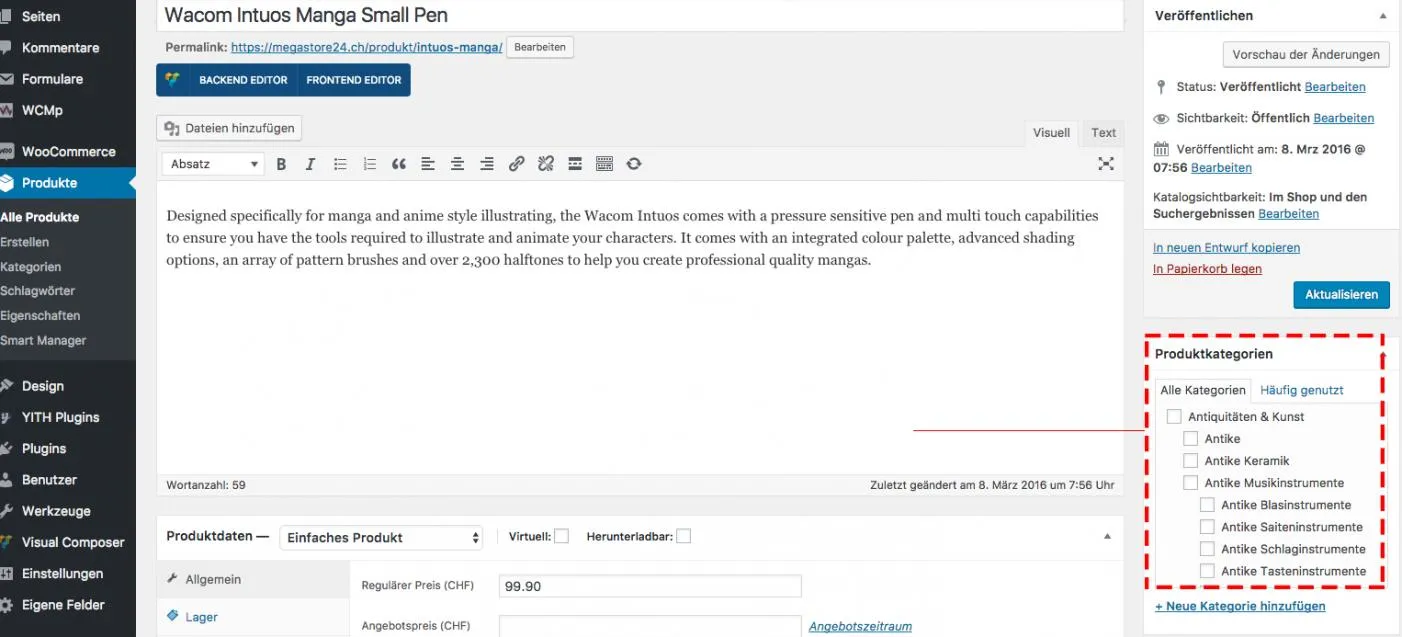Open the Absatz paragraph format dropdown

click(213, 164)
